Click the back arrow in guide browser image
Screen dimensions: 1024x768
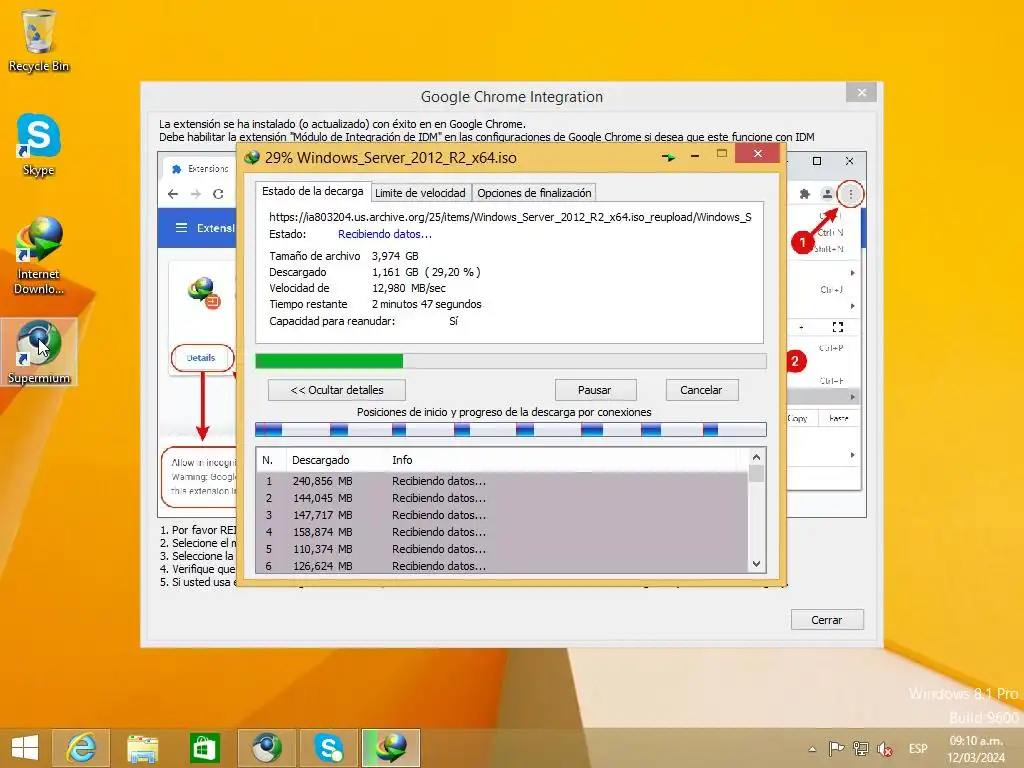pos(173,194)
